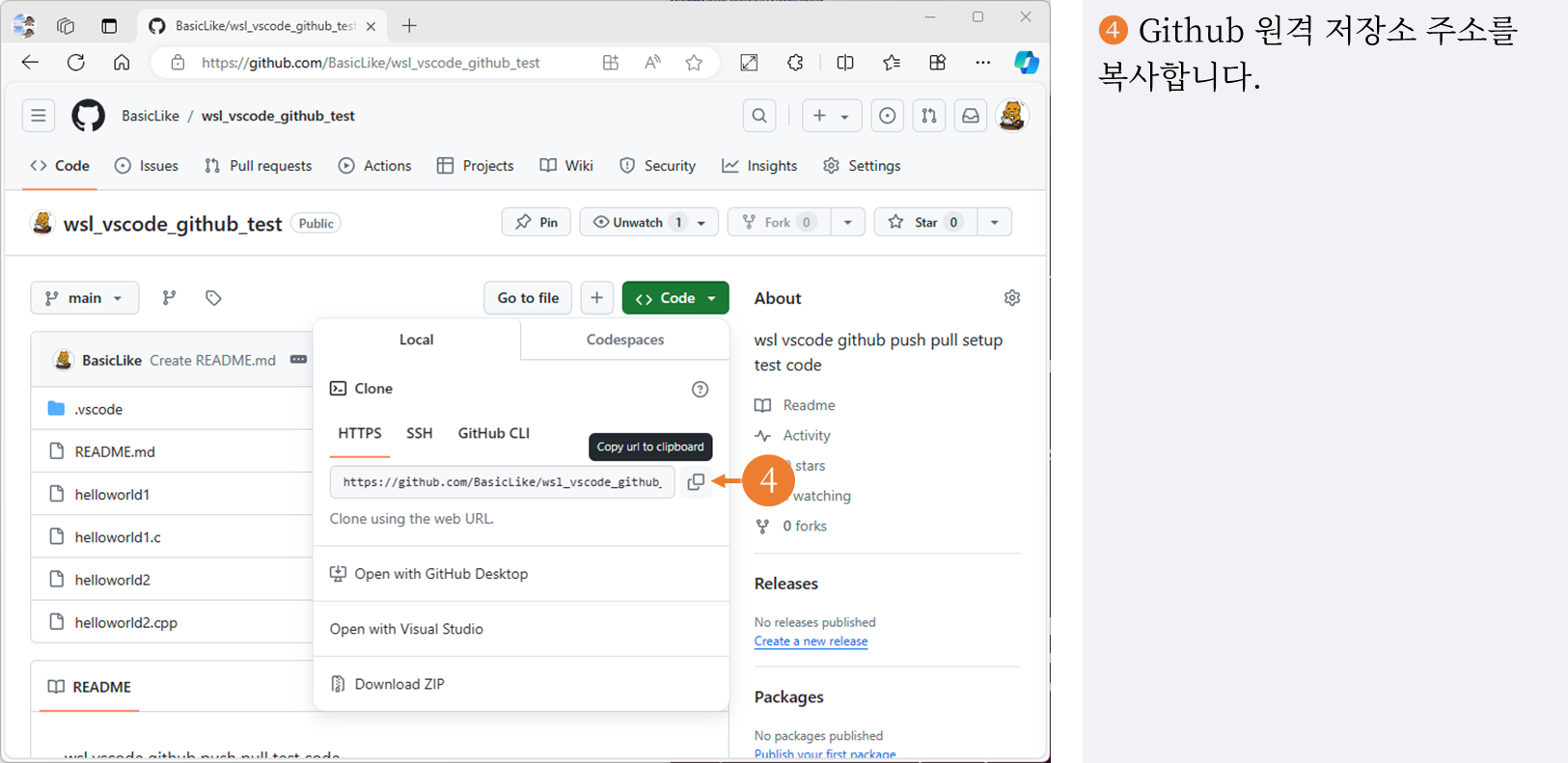Open the helloworld1.c file
Viewport: 1568px width, 763px height.
point(118,537)
